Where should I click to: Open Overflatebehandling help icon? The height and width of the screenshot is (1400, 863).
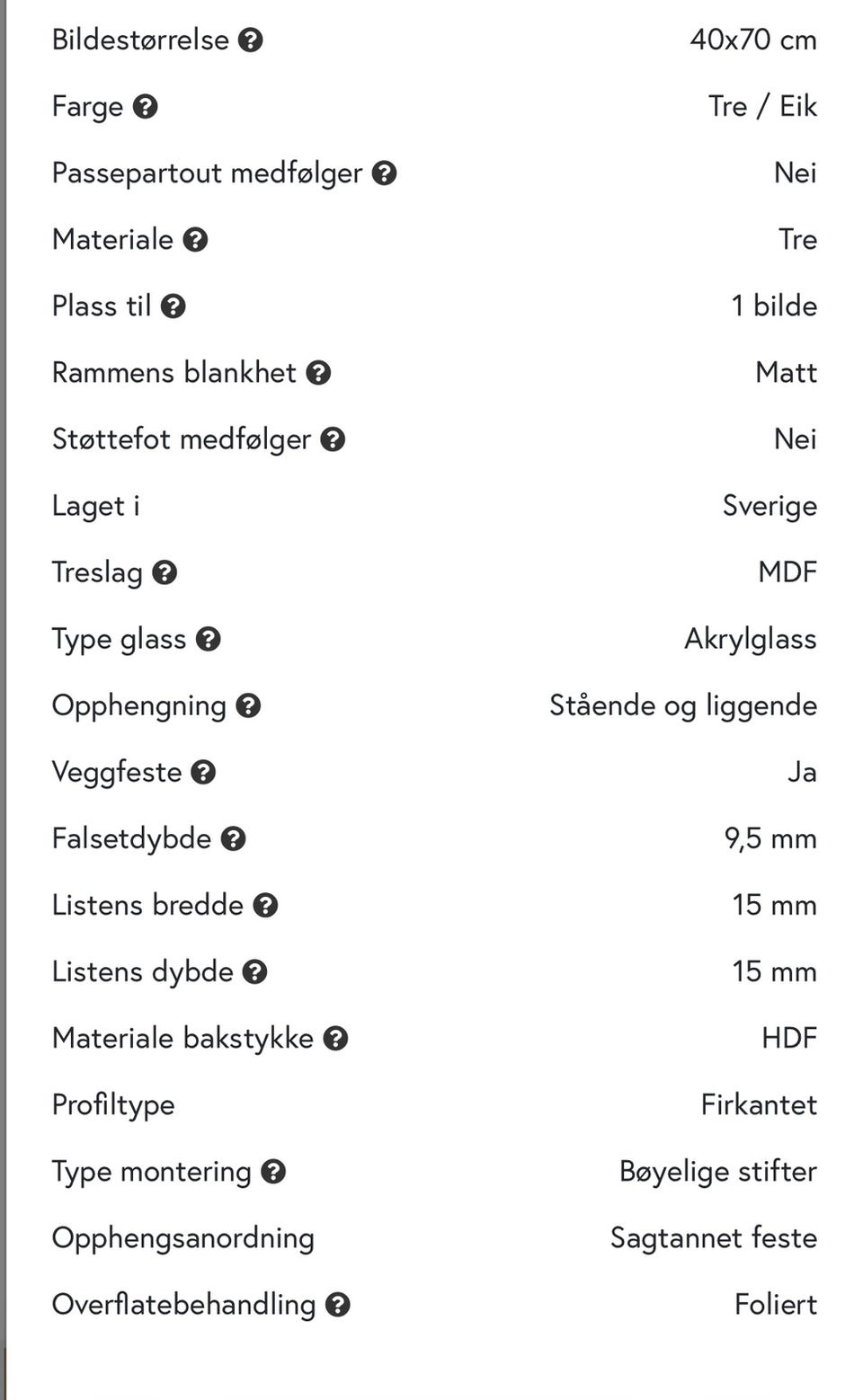click(x=338, y=1305)
